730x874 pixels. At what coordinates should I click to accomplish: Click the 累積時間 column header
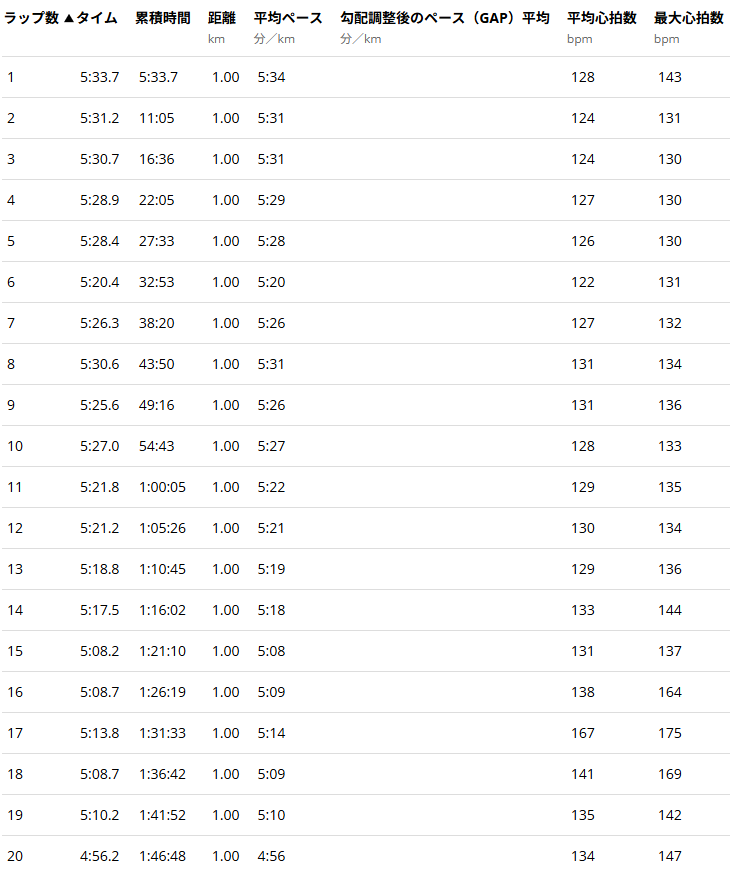pos(163,19)
